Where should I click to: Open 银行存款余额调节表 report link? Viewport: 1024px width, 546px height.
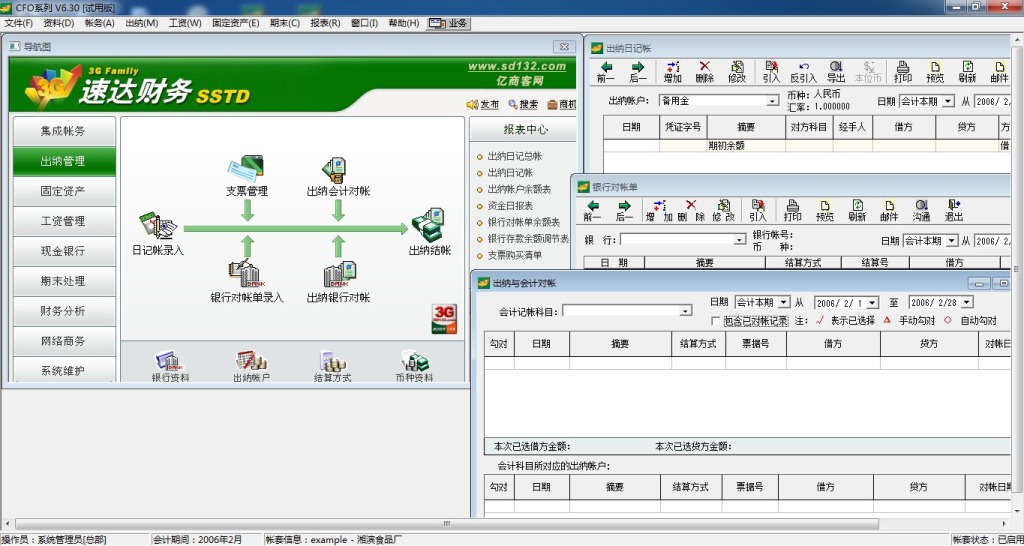(x=528, y=239)
